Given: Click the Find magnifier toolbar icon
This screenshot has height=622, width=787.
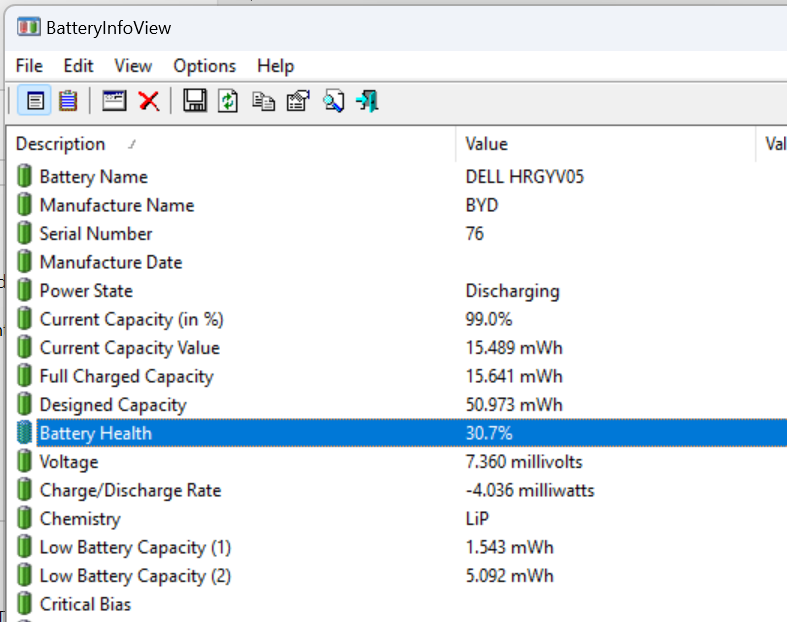Looking at the screenshot, I should coord(334,101).
